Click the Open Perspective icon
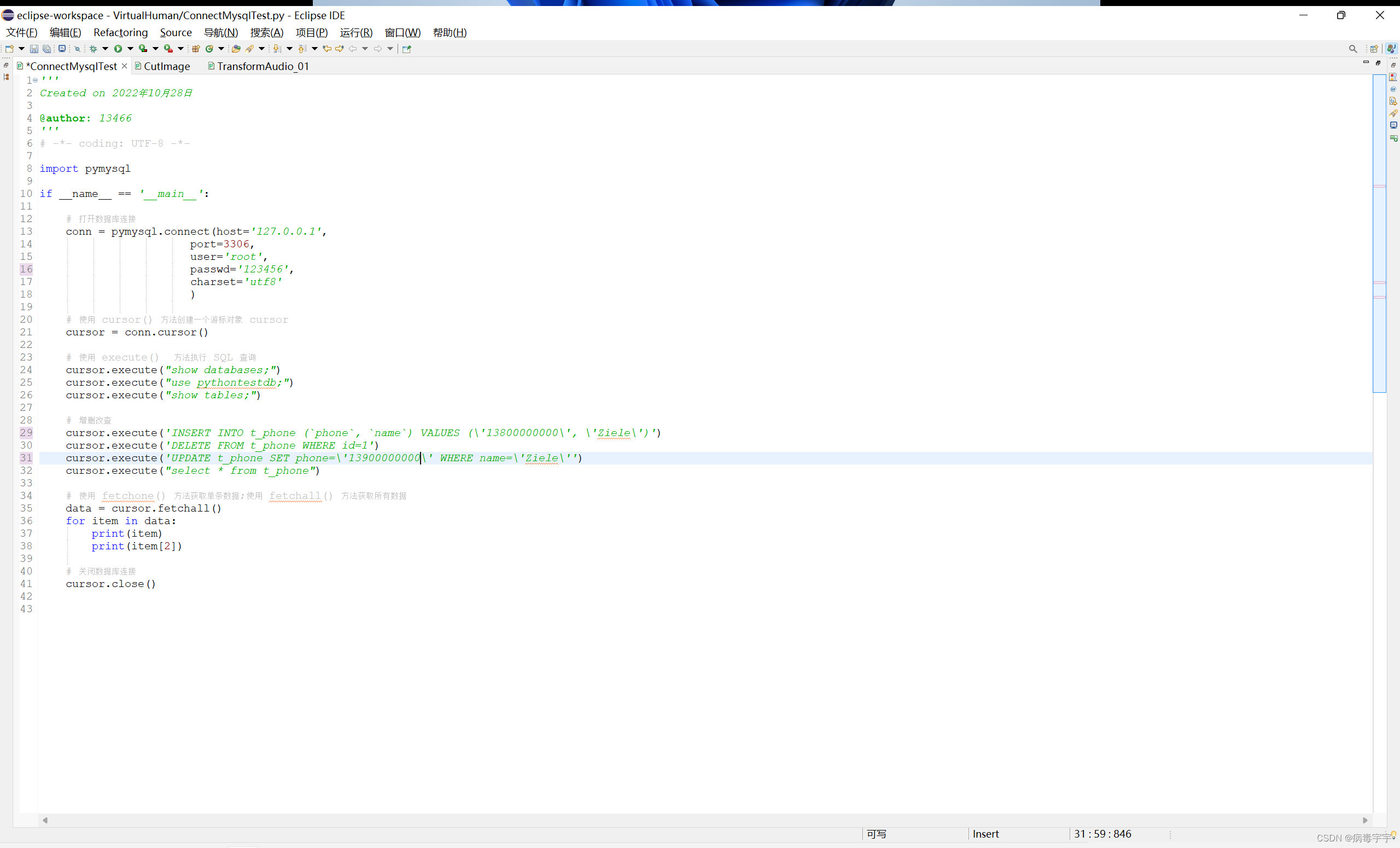The width and height of the screenshot is (1400, 848). [x=1374, y=49]
